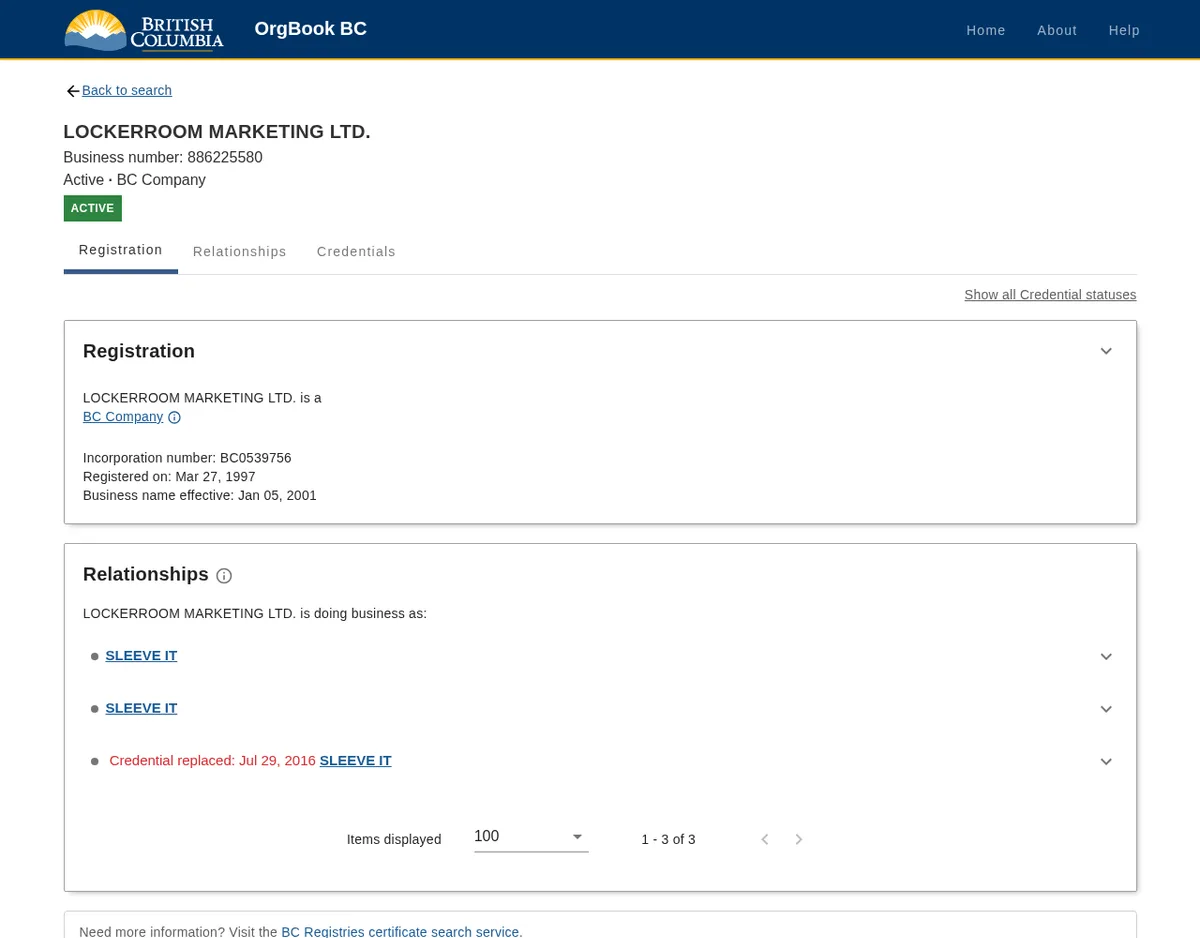This screenshot has height=938, width=1200.
Task: Click Credential replaced: Jul 29, 2016 text
Action: [x=212, y=761]
